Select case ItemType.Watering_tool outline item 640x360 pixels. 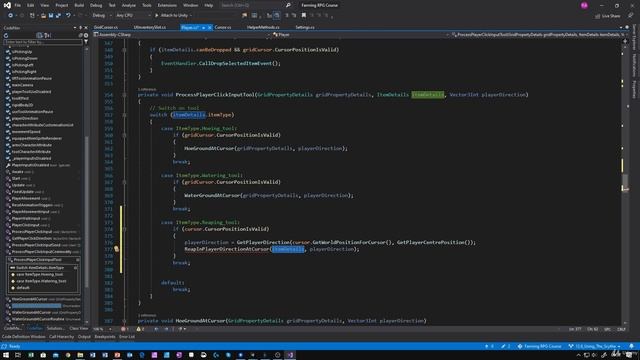[41, 281]
